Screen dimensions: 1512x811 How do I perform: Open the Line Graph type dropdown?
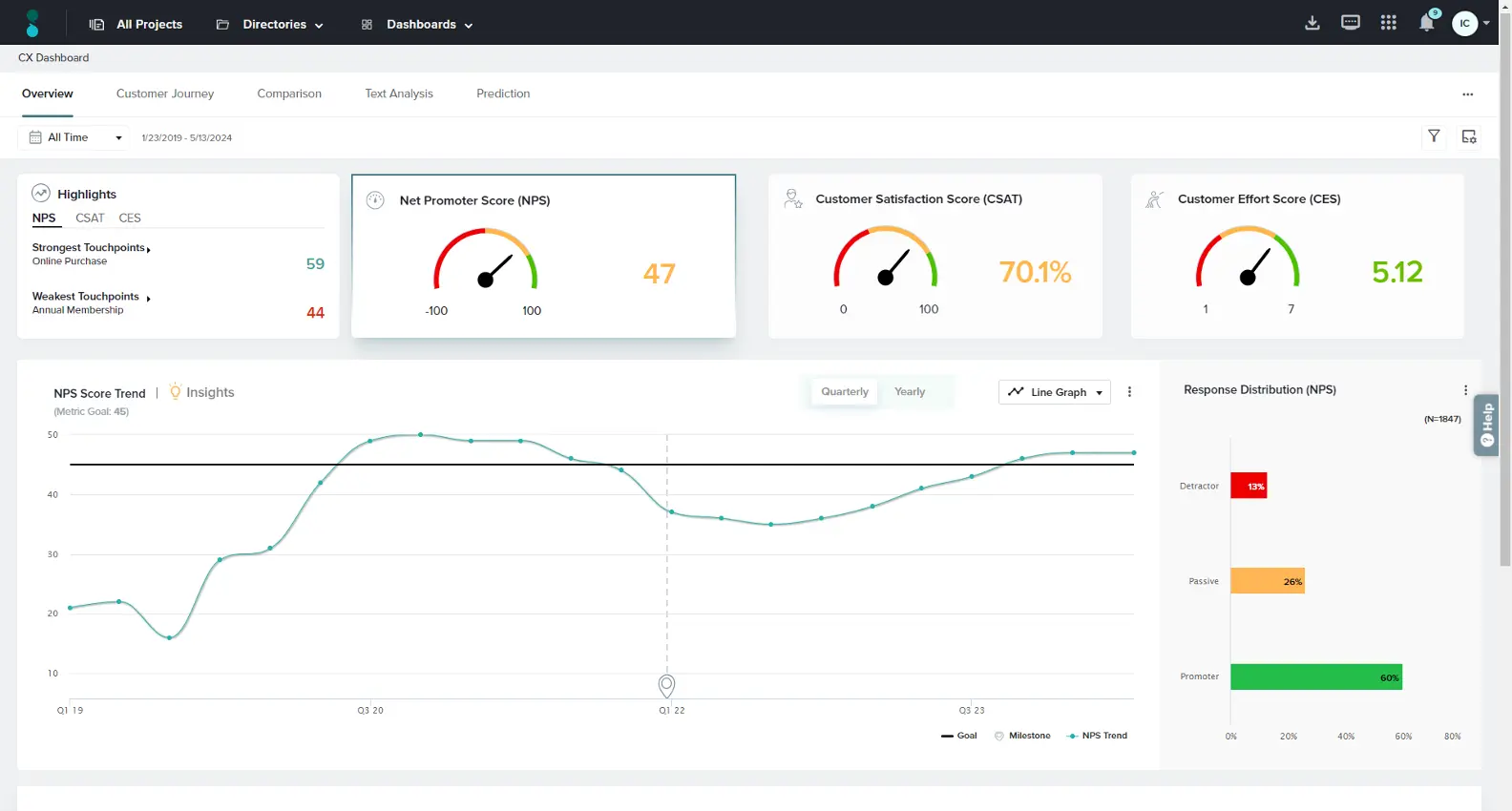pos(1055,392)
